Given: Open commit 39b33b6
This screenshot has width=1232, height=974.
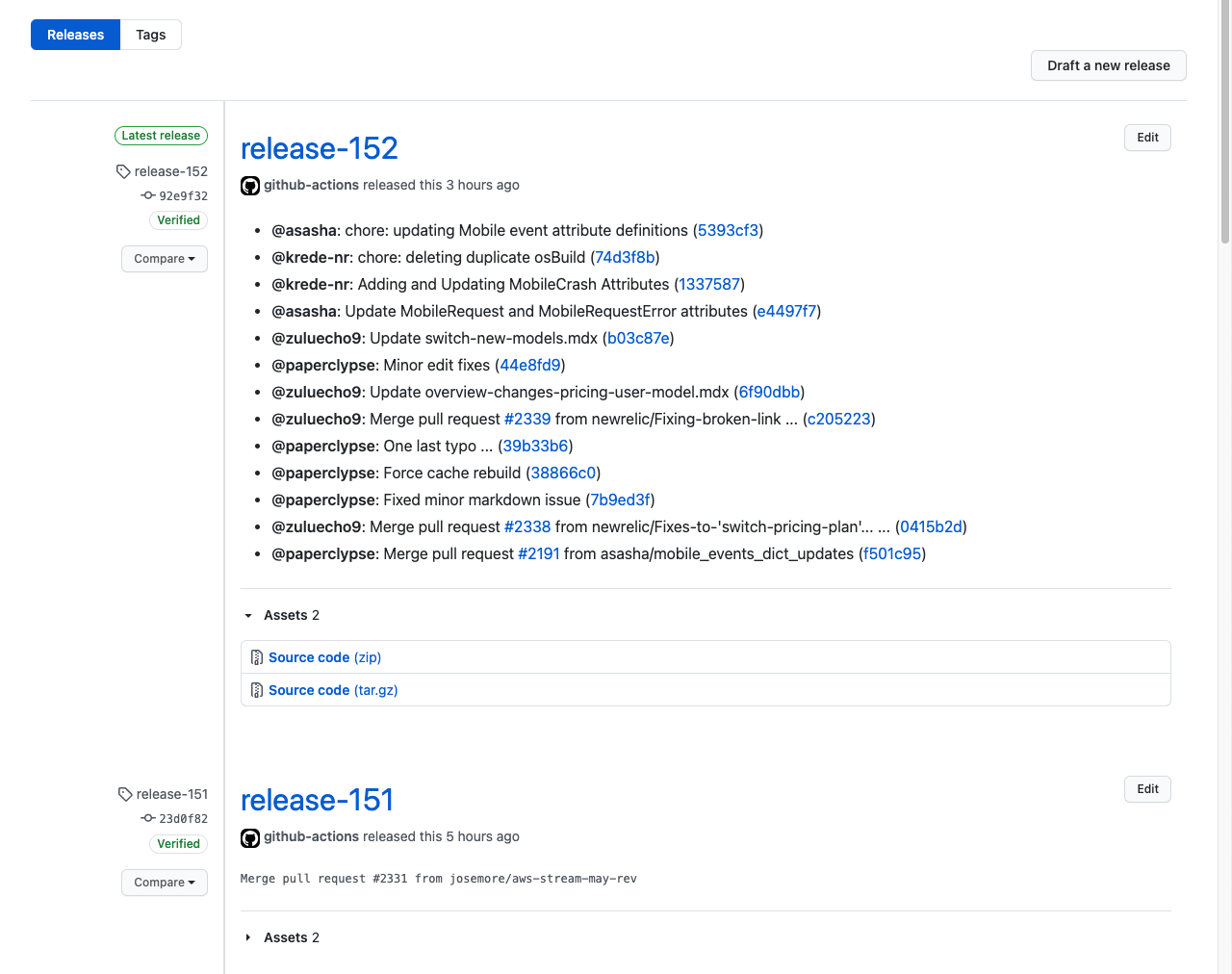Looking at the screenshot, I should (x=535, y=446).
